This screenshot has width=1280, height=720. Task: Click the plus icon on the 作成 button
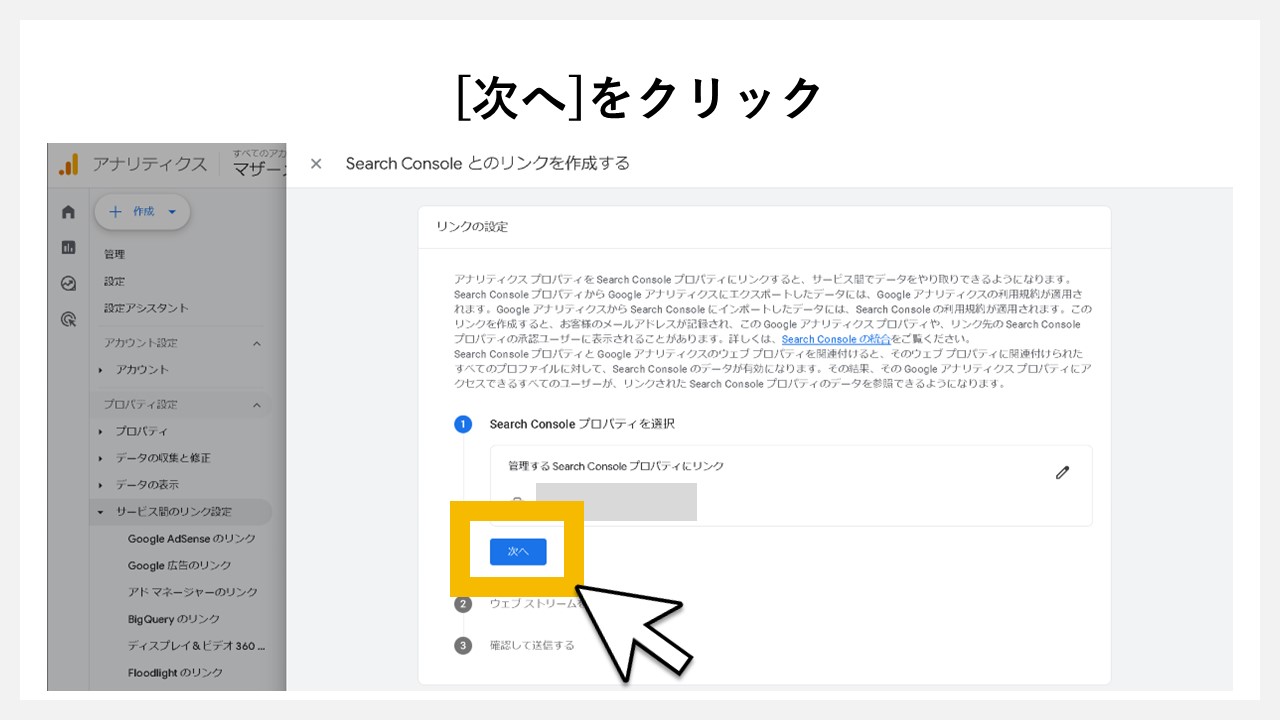click(115, 211)
